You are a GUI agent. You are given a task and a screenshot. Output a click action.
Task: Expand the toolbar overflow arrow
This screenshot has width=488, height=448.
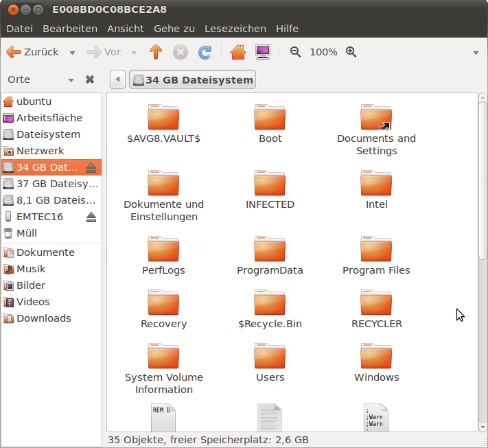tap(476, 53)
